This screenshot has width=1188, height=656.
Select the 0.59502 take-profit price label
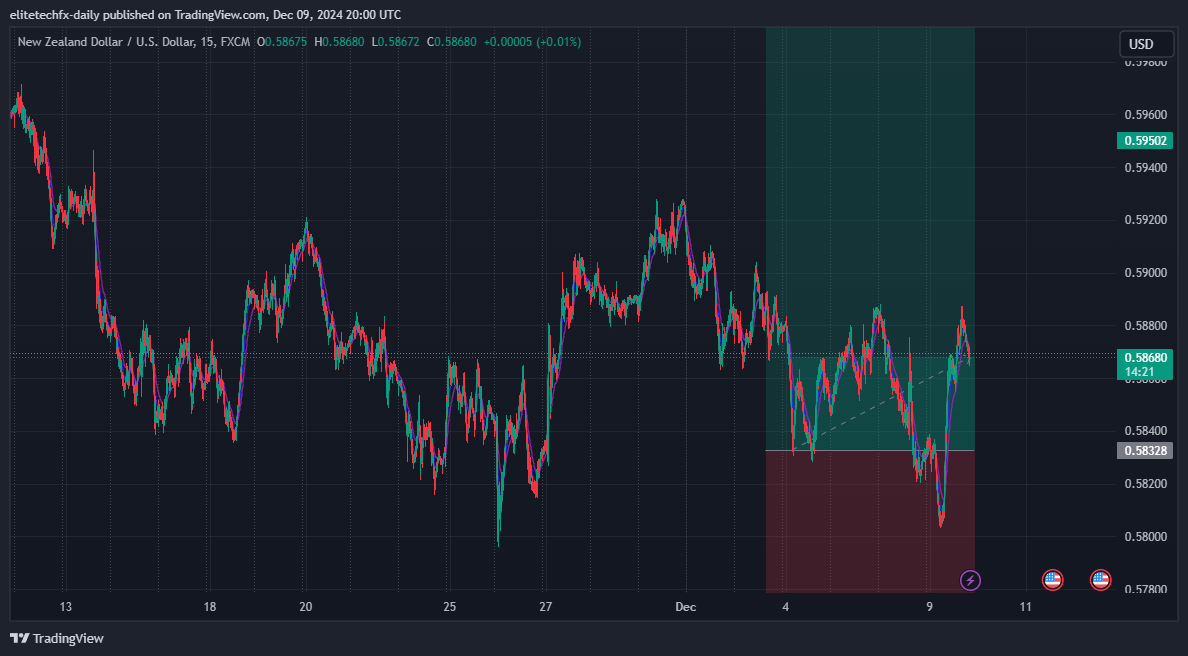click(x=1145, y=141)
